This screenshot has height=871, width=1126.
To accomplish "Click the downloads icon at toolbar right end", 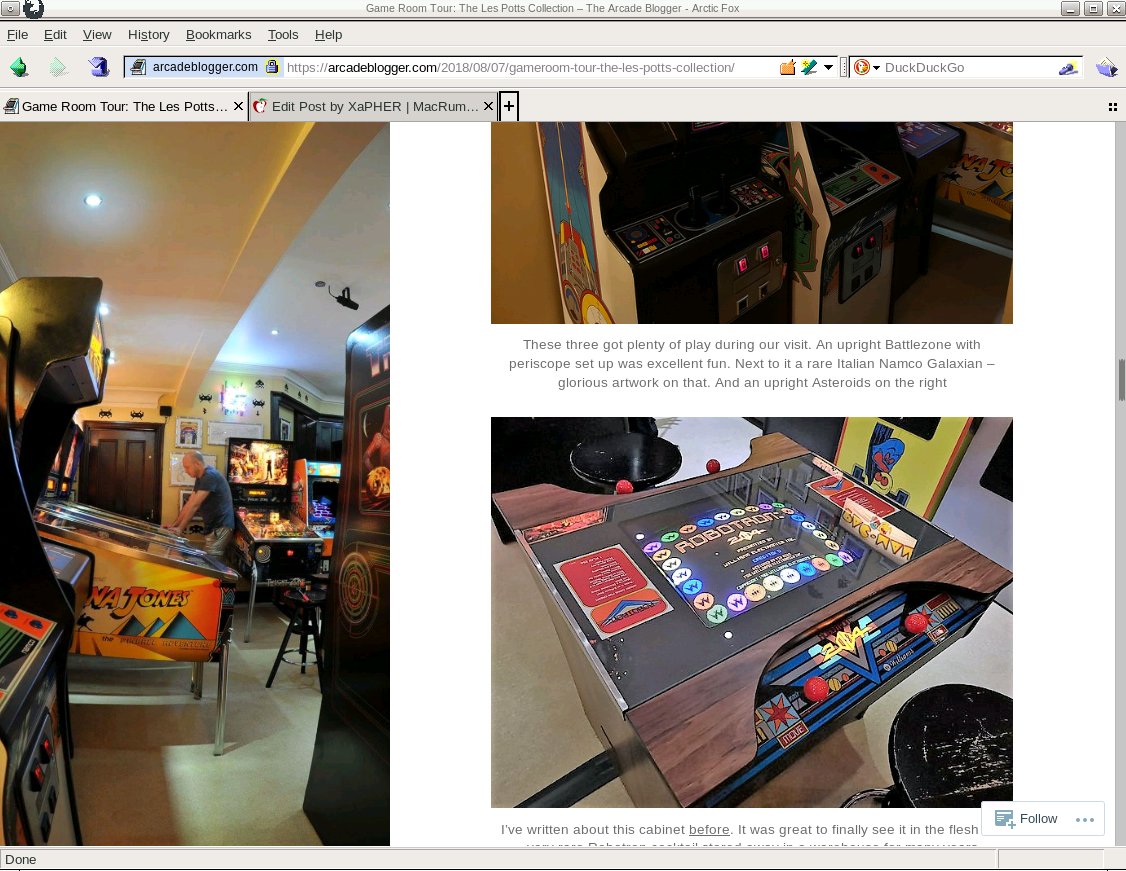I will 1106,67.
